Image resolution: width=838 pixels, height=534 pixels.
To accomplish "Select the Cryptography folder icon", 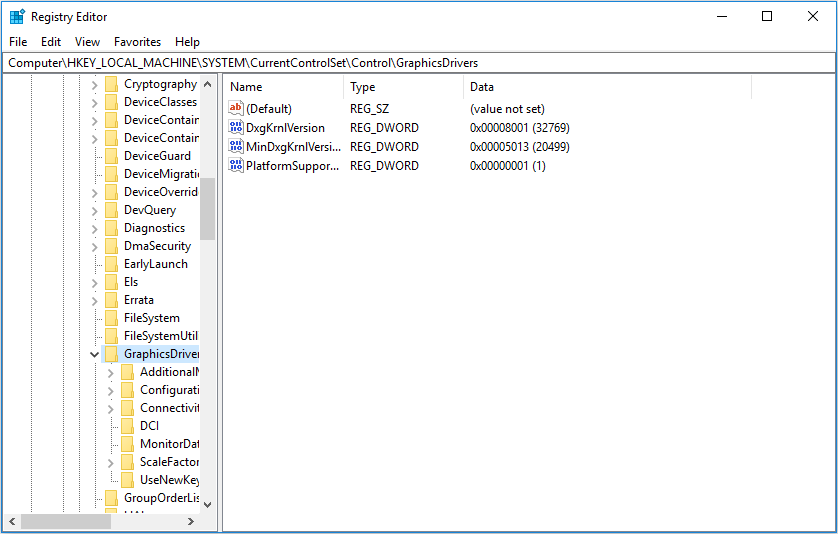I will point(112,84).
